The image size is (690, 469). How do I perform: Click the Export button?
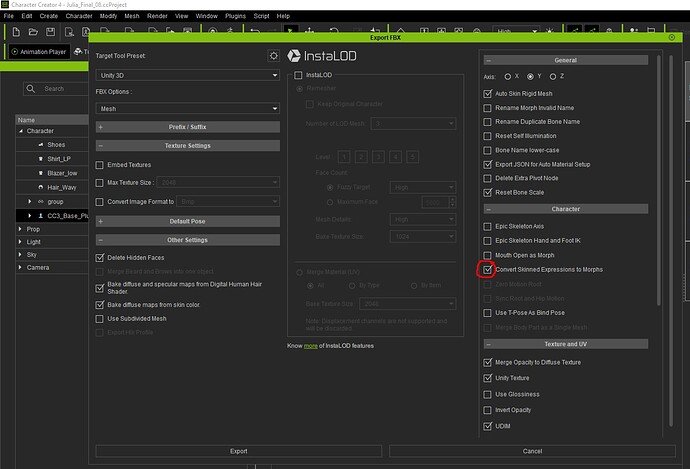[x=239, y=451]
